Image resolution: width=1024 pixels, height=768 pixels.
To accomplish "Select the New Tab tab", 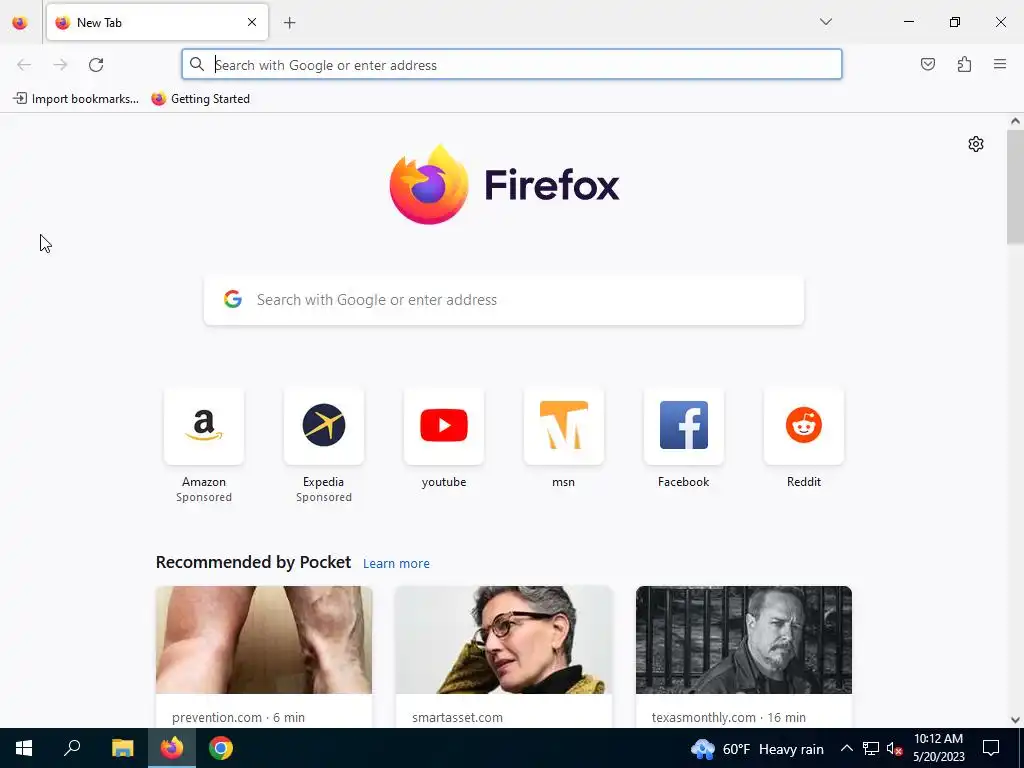I will coord(157,22).
